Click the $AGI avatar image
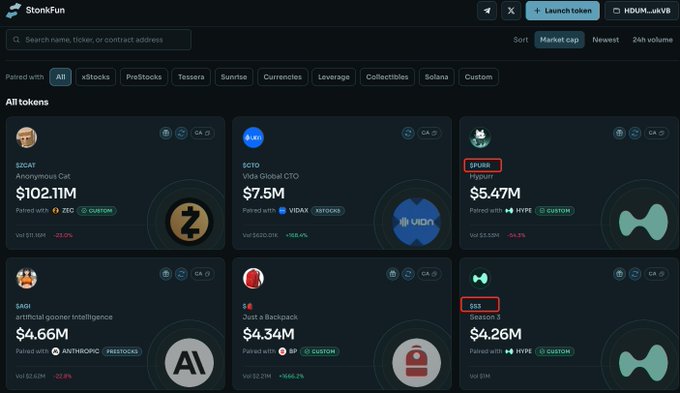This screenshot has width=680, height=393. 26,278
